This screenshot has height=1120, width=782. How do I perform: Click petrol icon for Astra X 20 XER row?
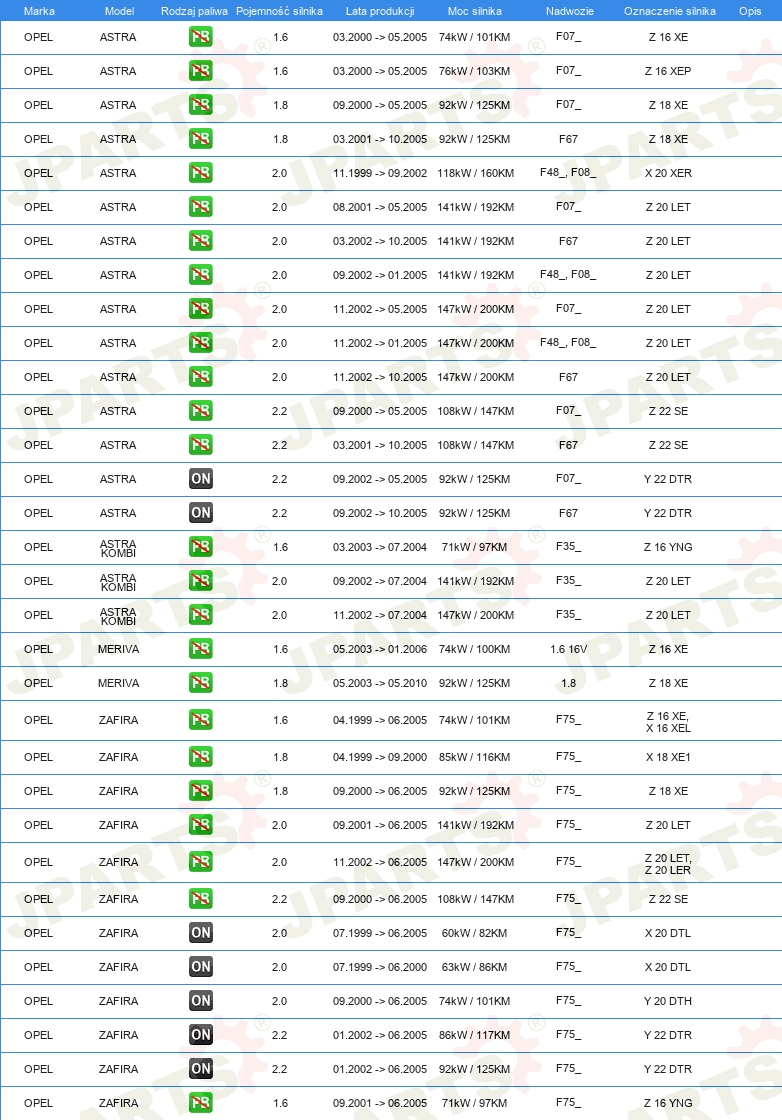tap(201, 173)
